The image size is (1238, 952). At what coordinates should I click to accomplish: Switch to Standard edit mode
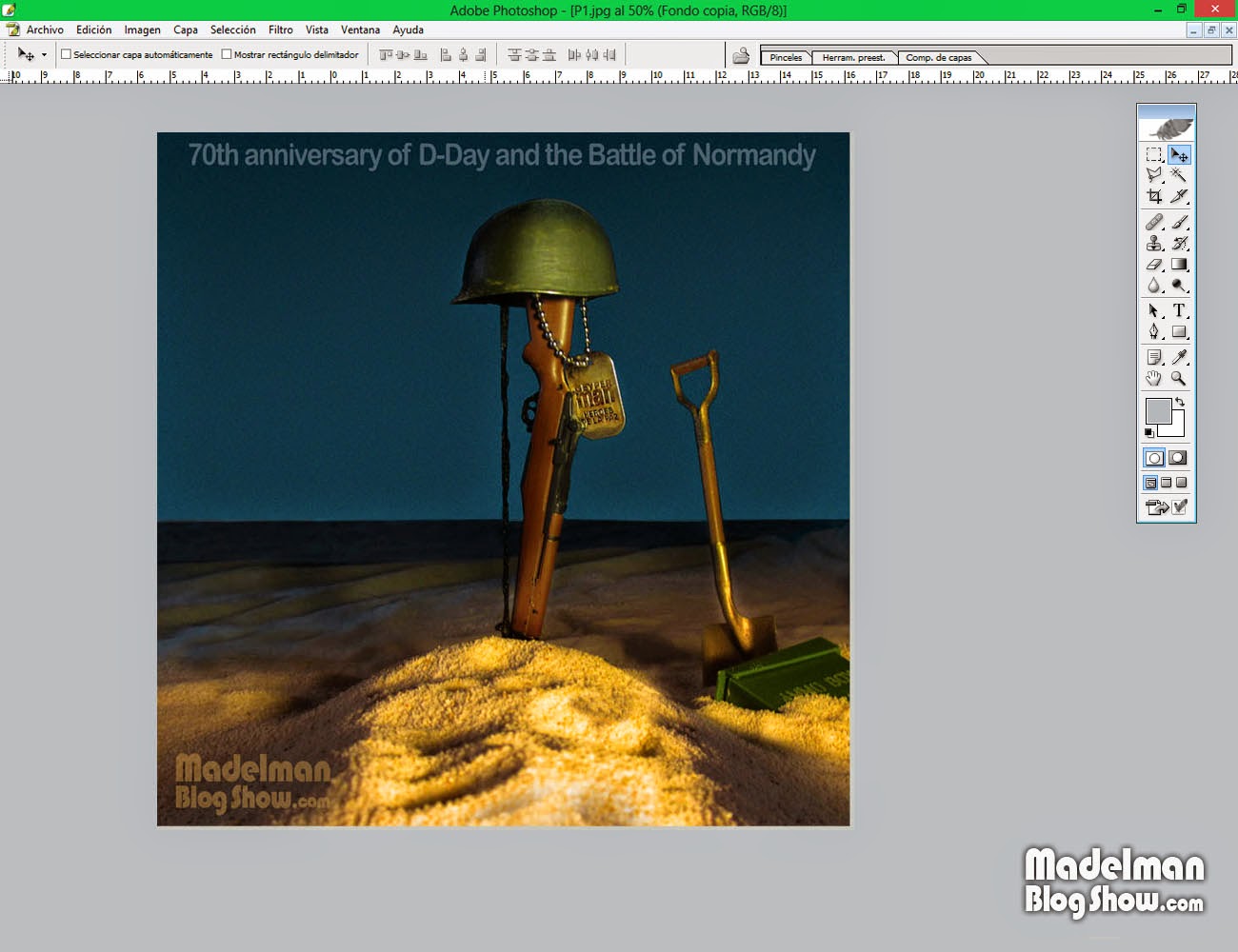pos(1154,458)
